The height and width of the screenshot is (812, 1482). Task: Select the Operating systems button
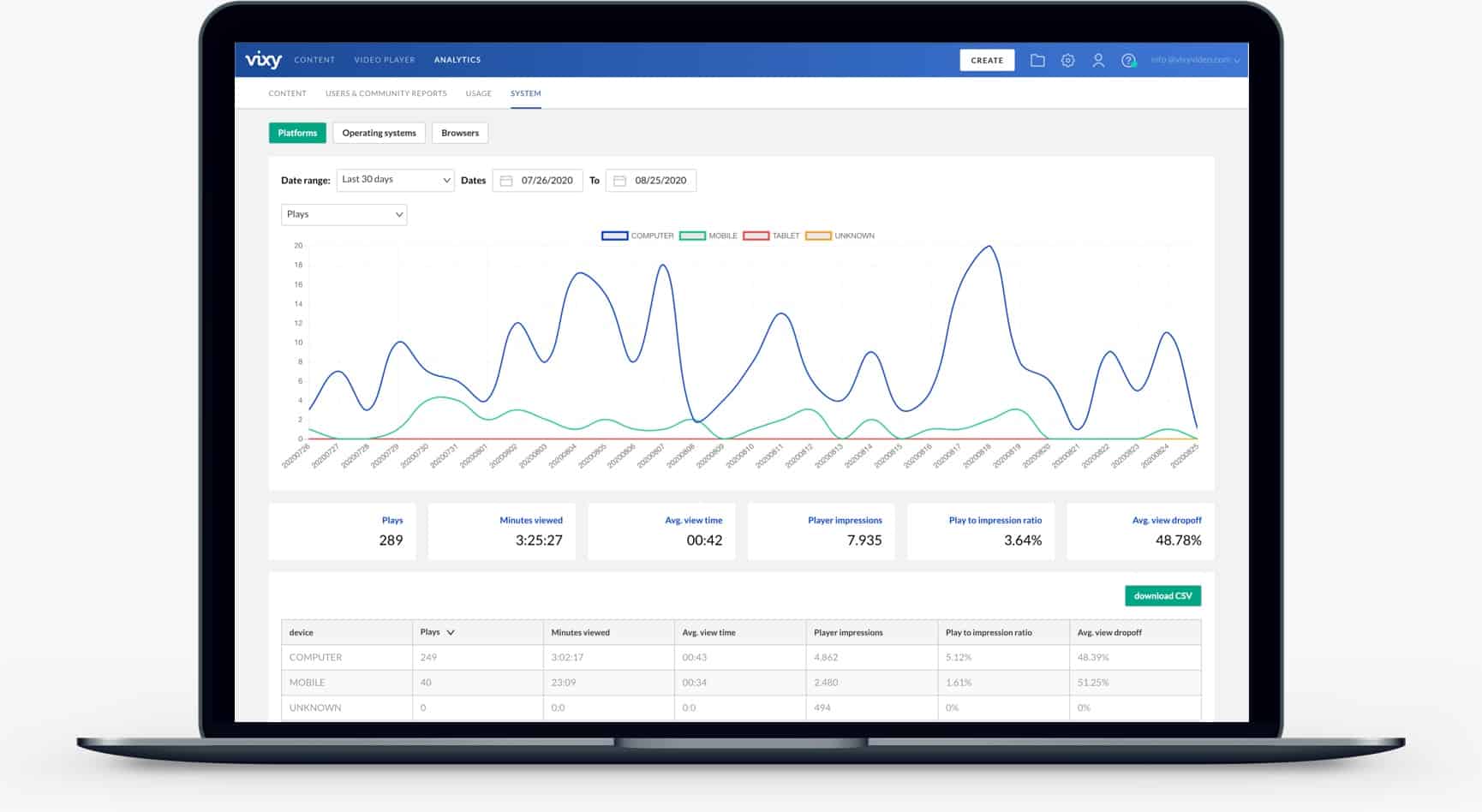click(379, 133)
